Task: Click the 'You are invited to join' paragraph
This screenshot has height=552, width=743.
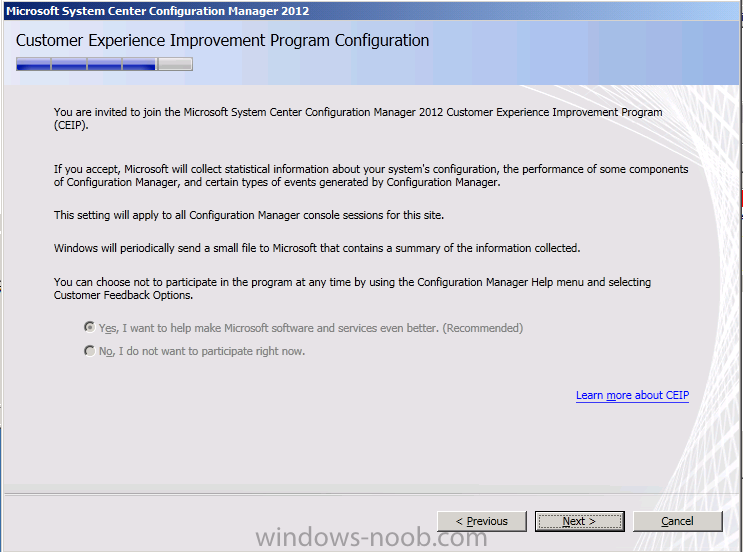Action: [x=358, y=118]
